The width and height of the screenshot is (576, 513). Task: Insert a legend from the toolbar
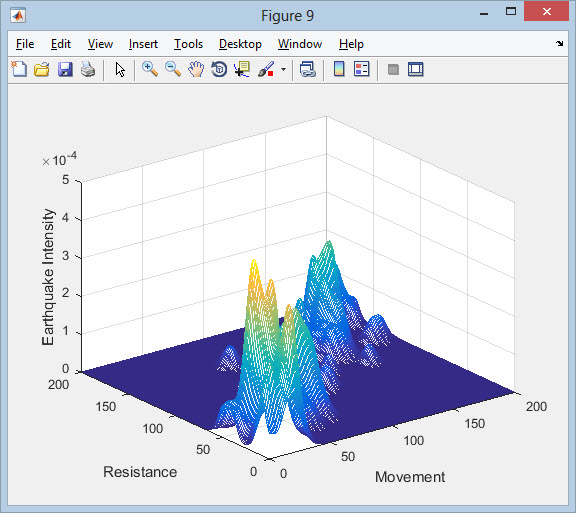click(x=361, y=69)
